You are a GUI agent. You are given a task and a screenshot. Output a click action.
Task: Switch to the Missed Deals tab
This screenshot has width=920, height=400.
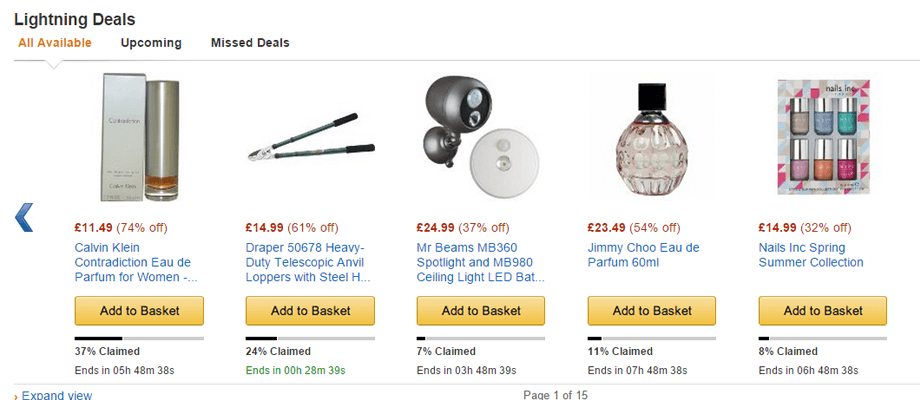(x=250, y=43)
